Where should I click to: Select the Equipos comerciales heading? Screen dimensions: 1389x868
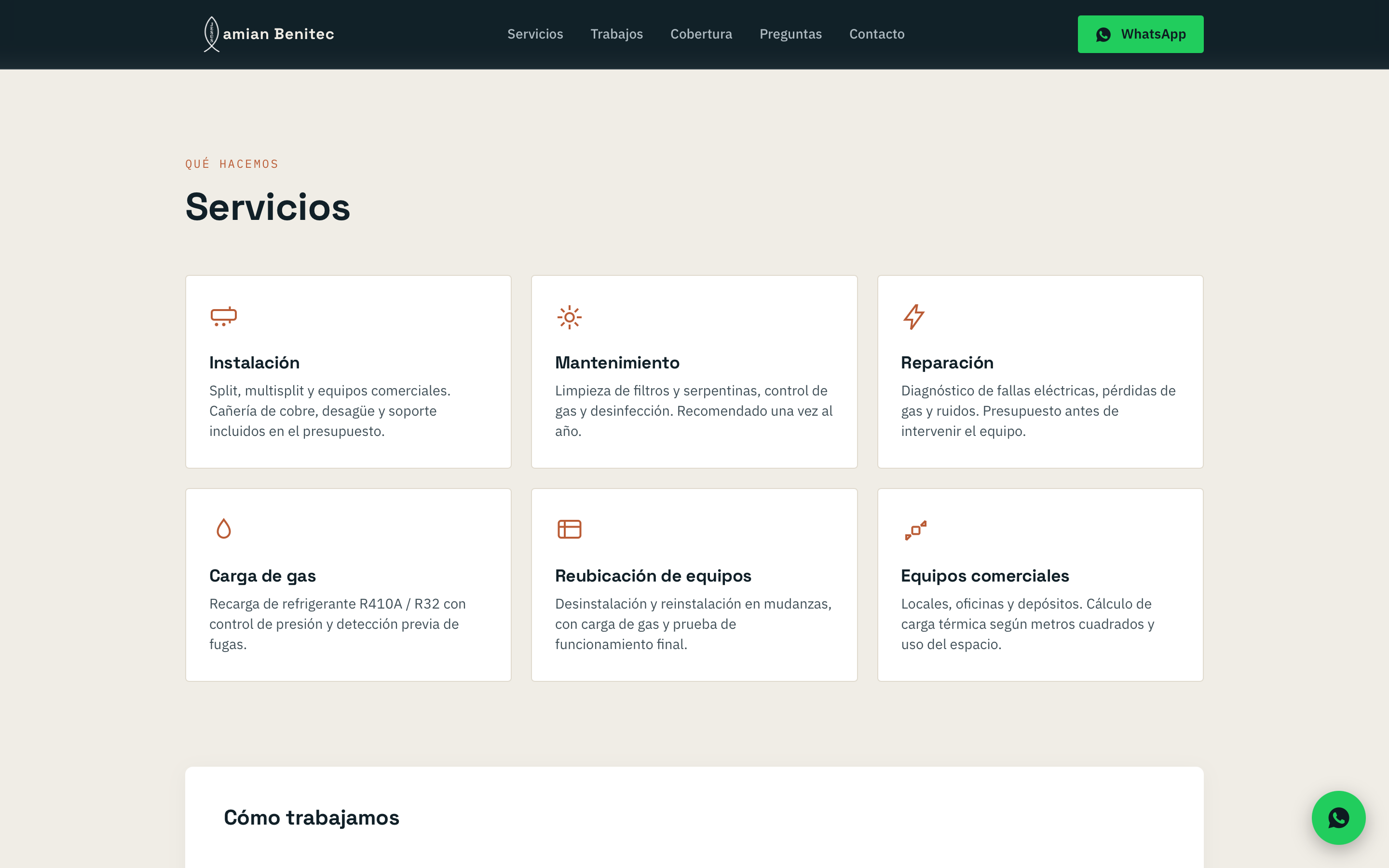click(984, 576)
